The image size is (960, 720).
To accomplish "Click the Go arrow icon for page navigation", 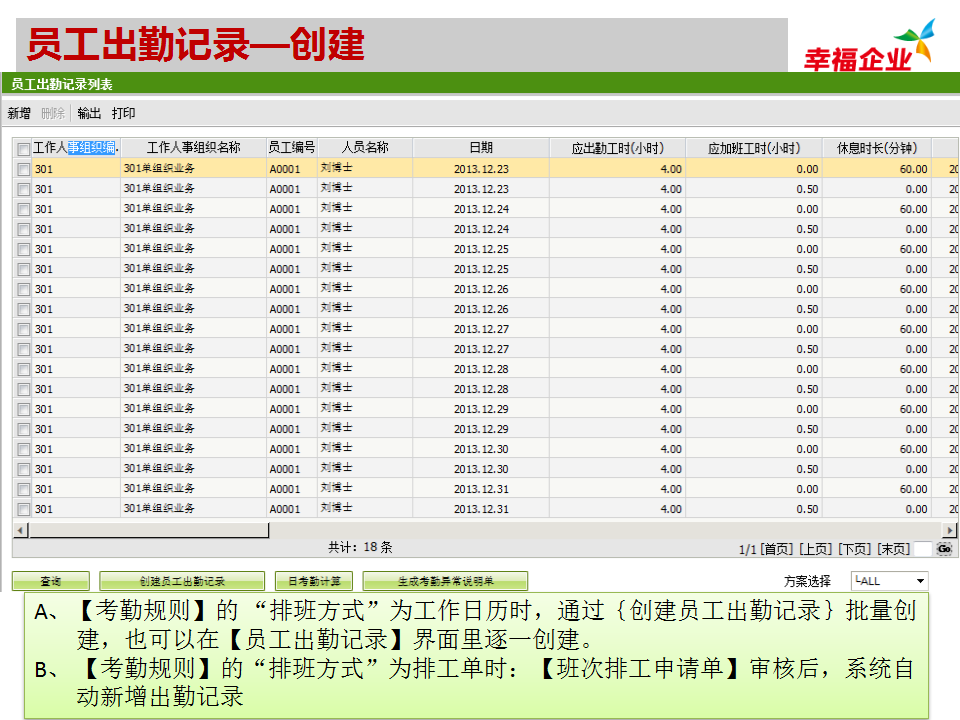I will point(945,549).
